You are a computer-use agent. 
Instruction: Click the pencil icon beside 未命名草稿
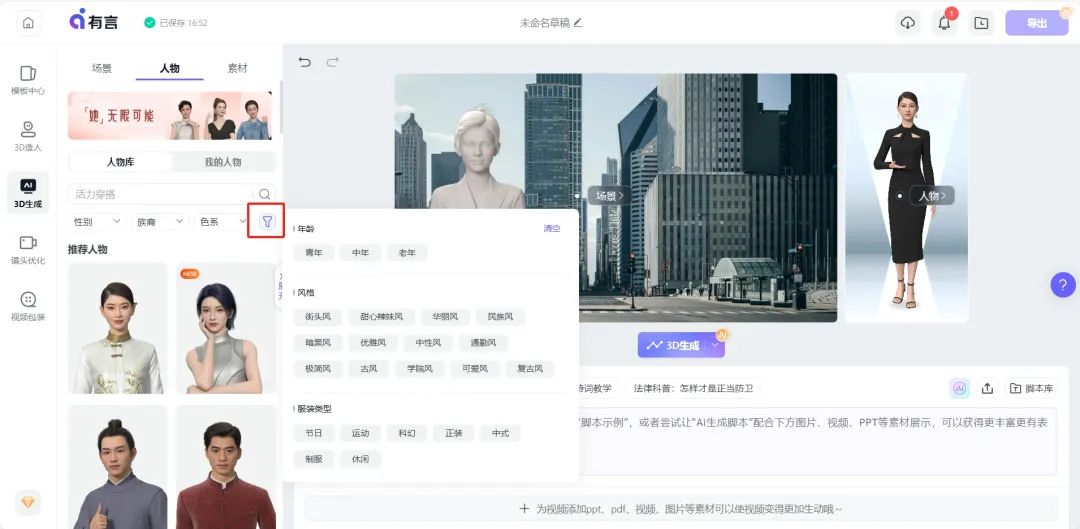point(578,22)
